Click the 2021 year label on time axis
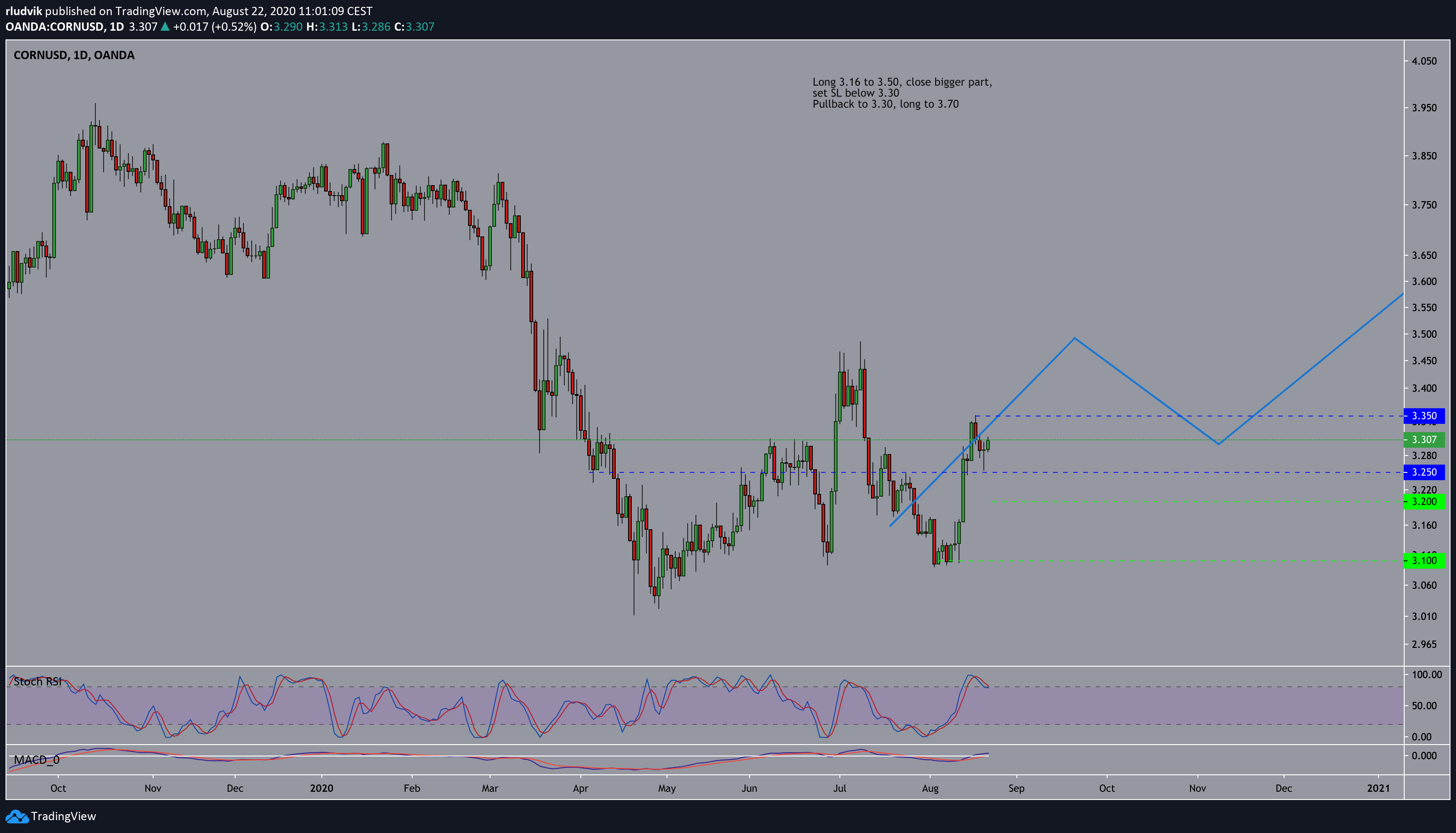The image size is (1456, 833). click(1378, 789)
